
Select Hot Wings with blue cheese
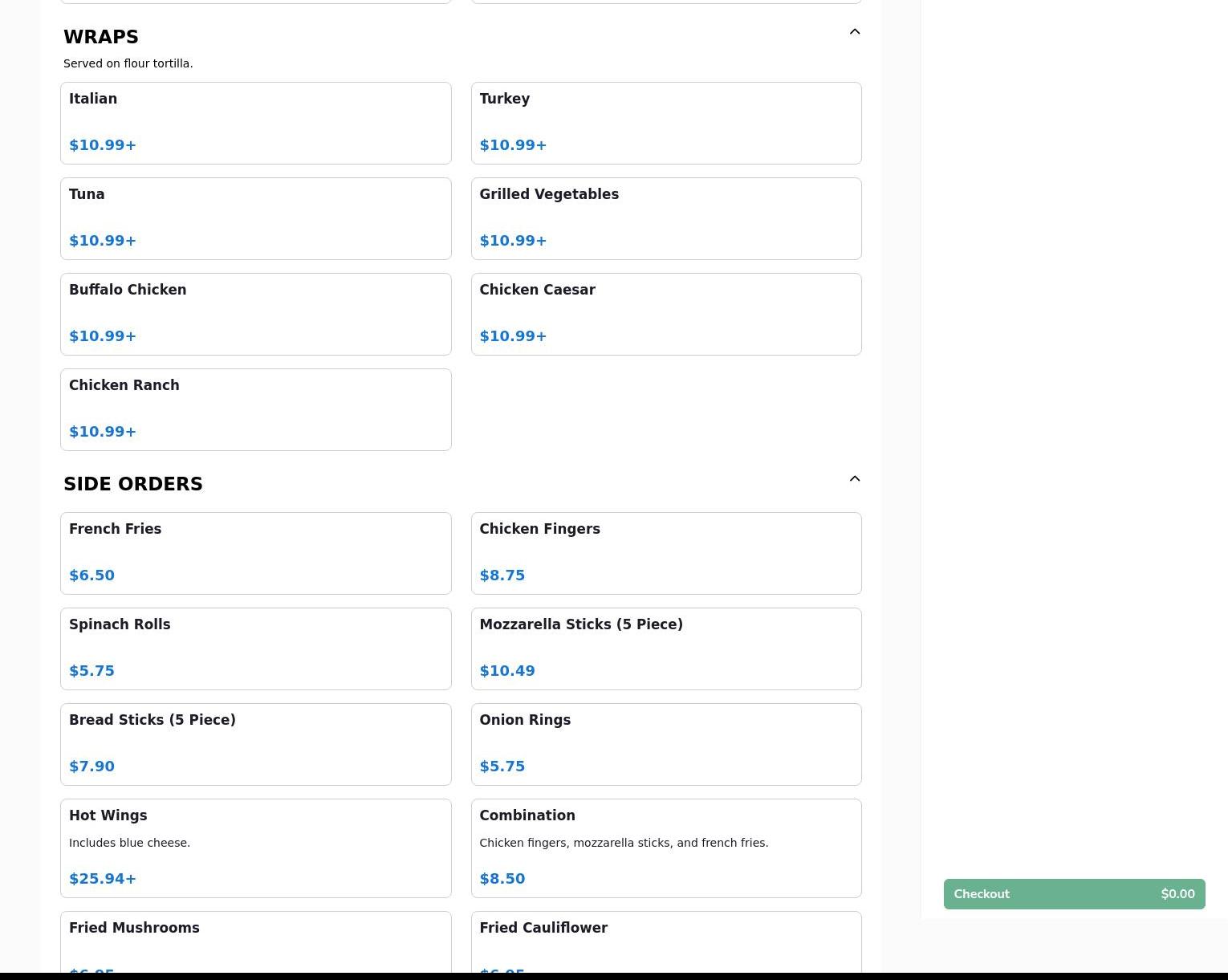coord(255,848)
